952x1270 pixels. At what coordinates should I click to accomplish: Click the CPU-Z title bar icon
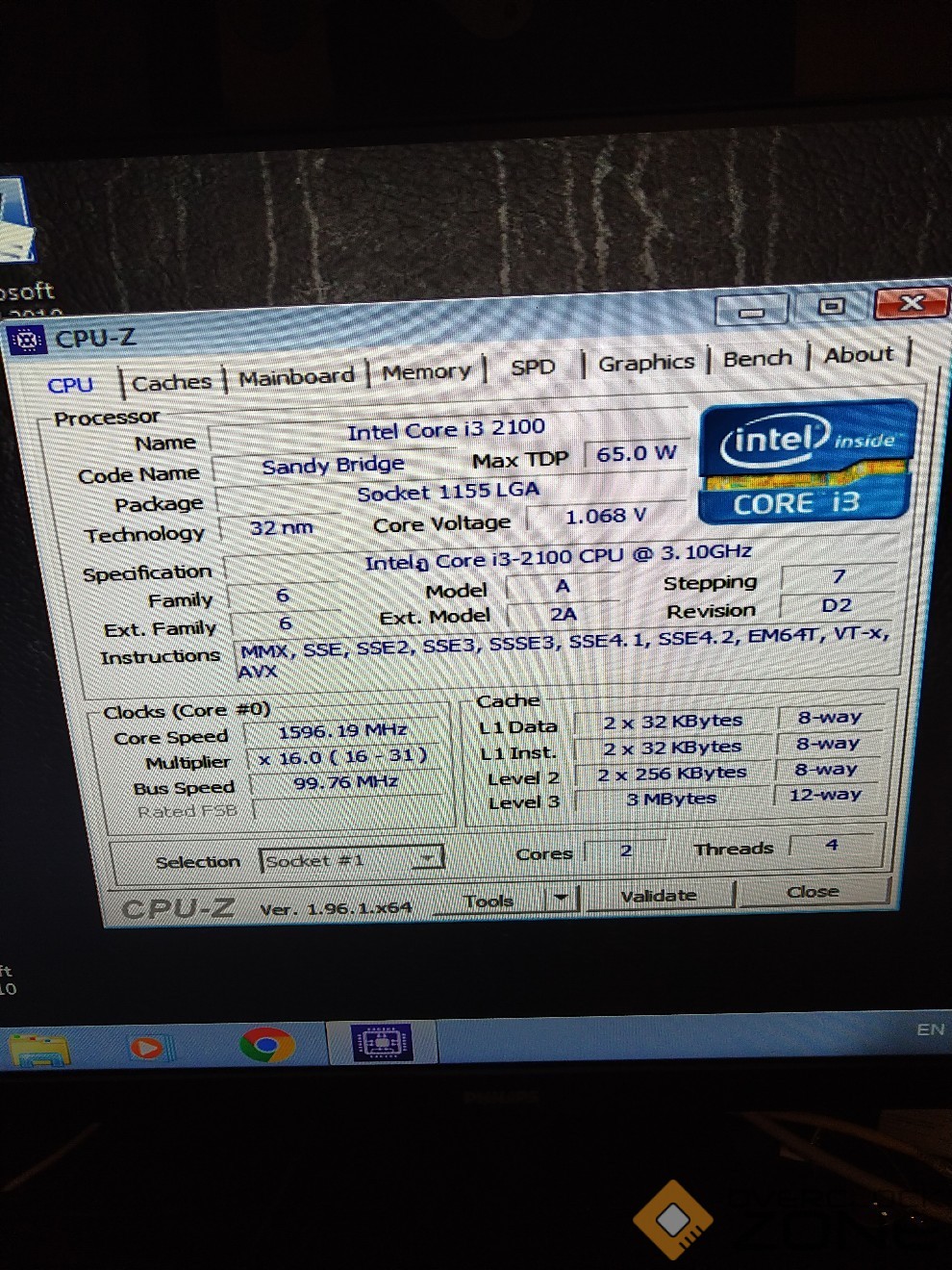[26, 341]
